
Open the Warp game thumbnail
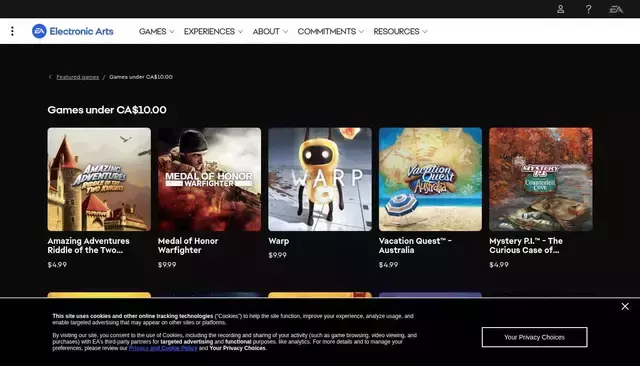tap(320, 179)
